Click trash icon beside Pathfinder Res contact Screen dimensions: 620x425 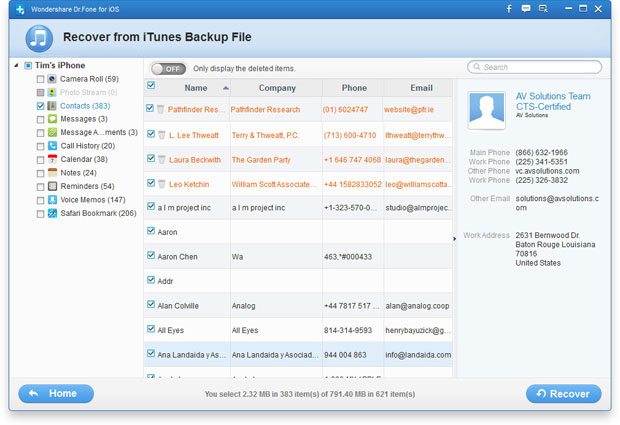click(161, 109)
